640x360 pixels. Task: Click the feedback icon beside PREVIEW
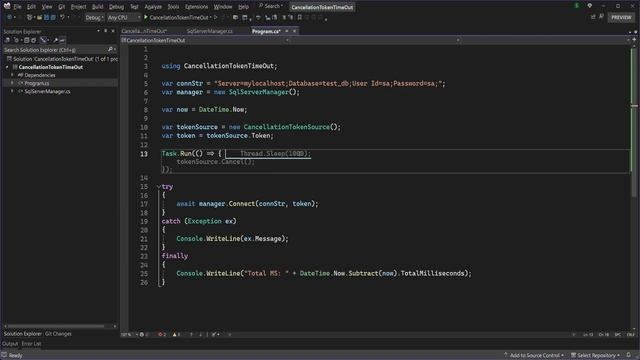point(601,17)
